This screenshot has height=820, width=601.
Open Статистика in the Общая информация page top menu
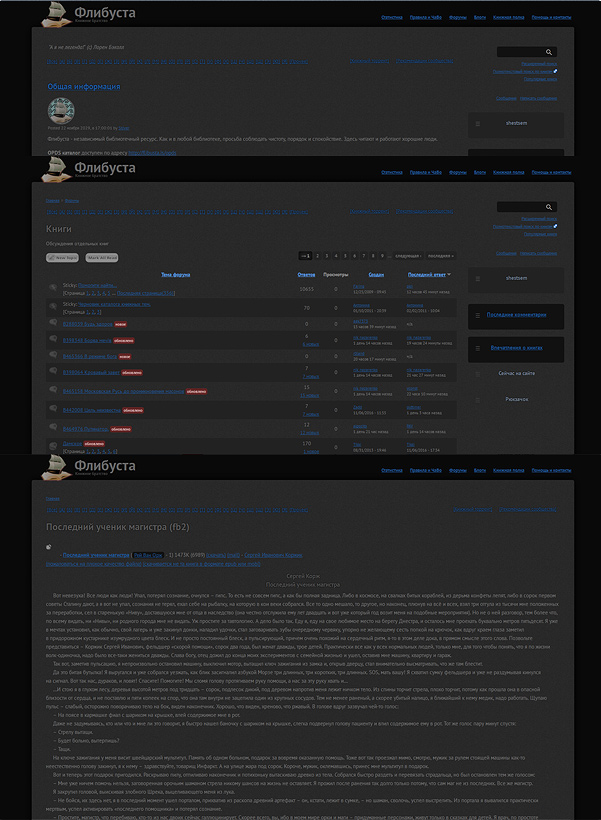click(392, 17)
